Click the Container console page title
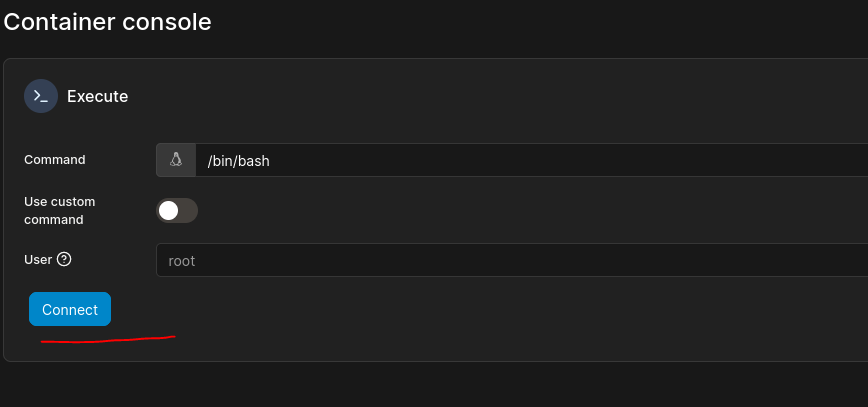Screen dimensions: 868x407 click(107, 22)
